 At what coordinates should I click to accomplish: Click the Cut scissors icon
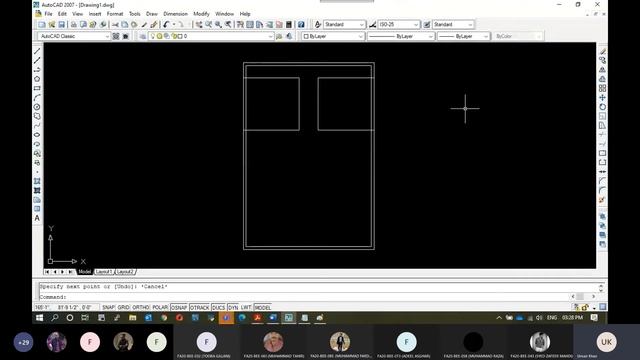[116, 24]
